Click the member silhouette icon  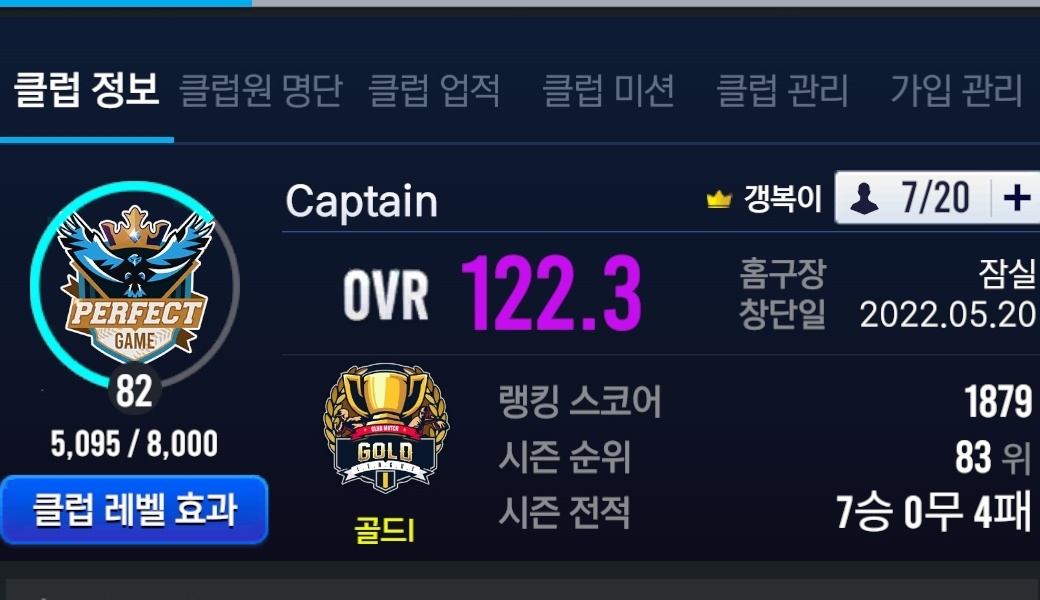pyautogui.click(x=864, y=198)
